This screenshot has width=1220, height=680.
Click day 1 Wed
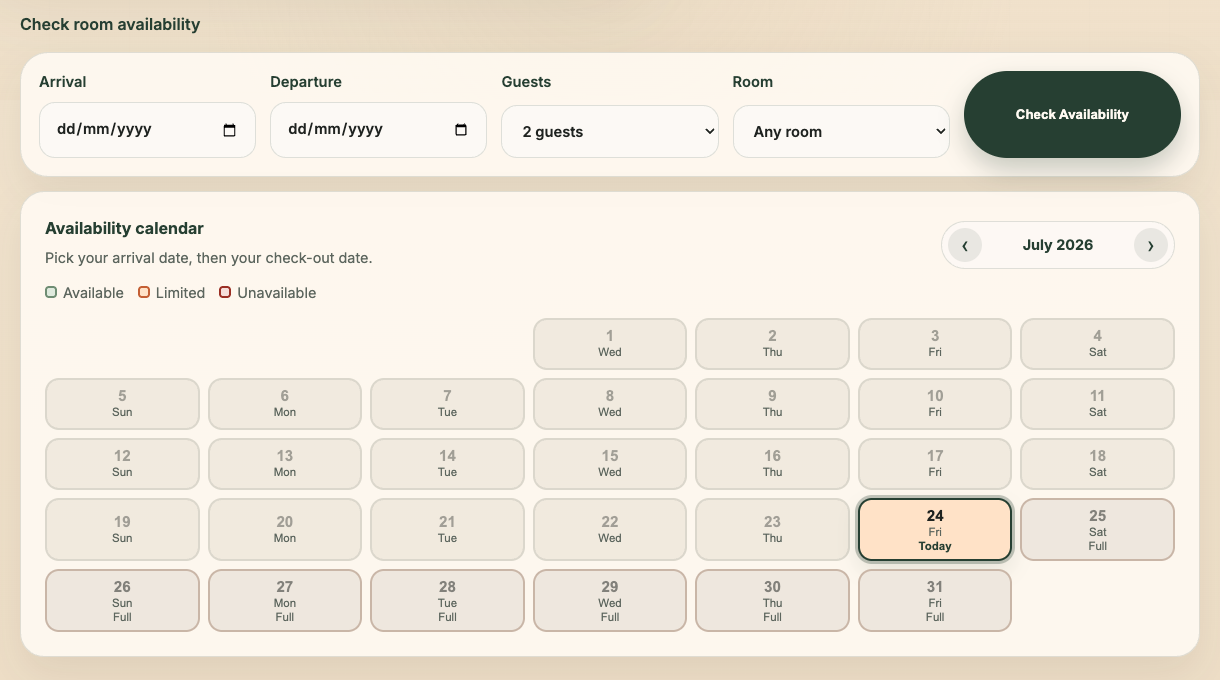tap(610, 344)
